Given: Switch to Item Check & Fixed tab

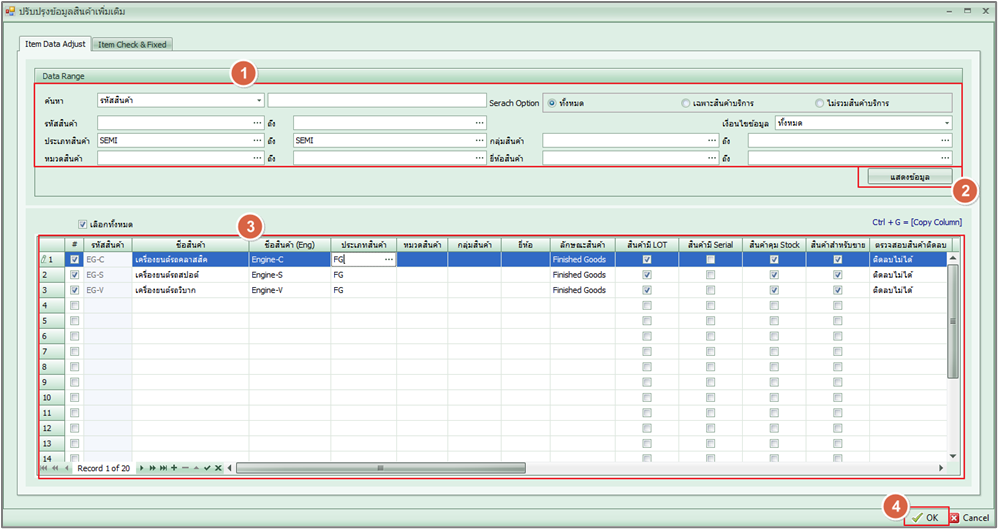Looking at the screenshot, I should [132, 44].
